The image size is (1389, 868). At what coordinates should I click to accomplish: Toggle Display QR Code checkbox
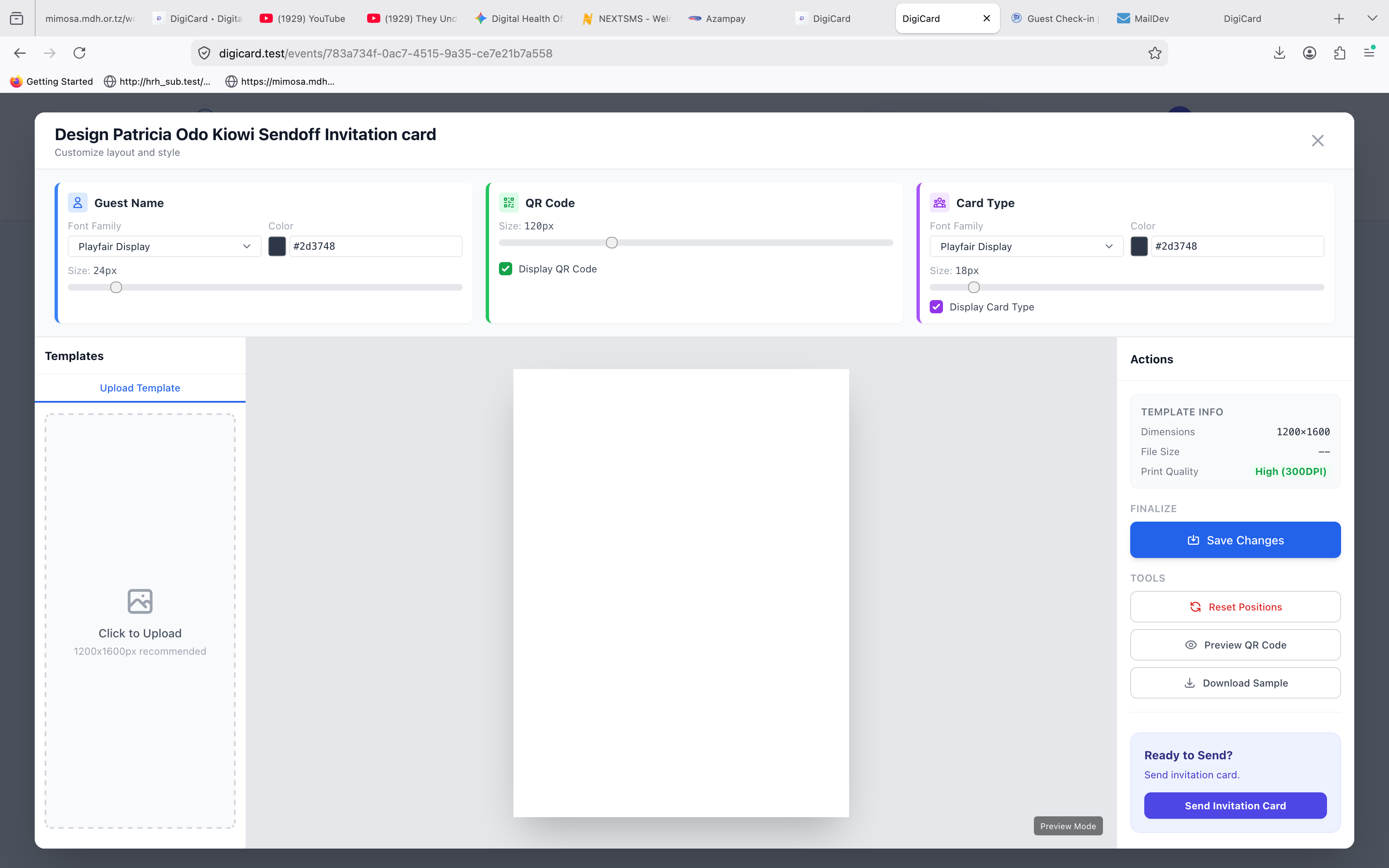pos(506,269)
